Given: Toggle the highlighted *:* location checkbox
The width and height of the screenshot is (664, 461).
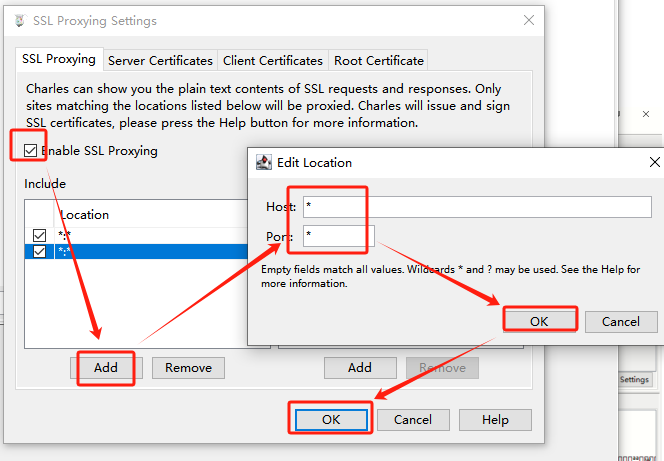Looking at the screenshot, I should pos(39,251).
